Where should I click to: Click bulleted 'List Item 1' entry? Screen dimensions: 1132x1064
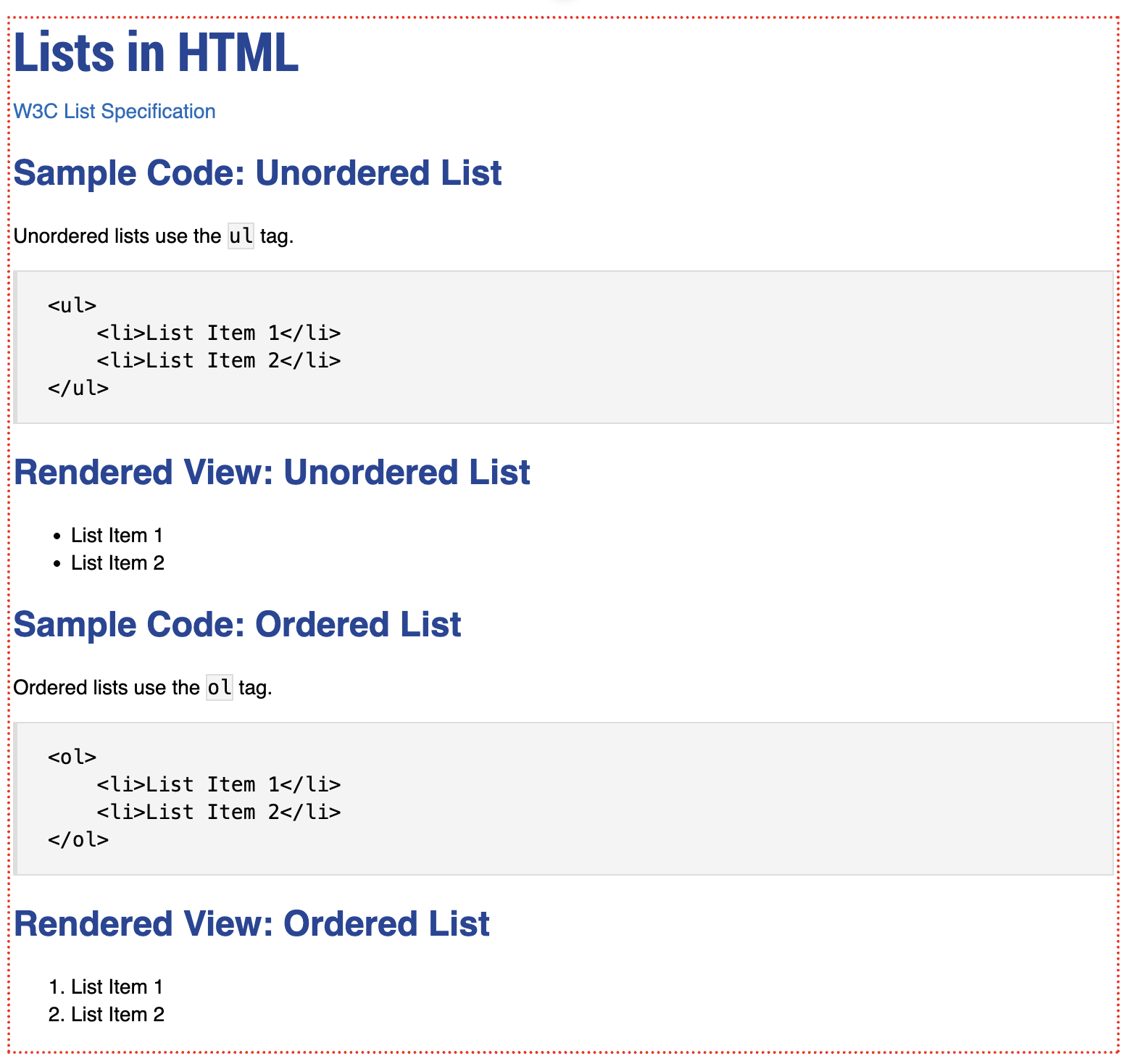[x=117, y=536]
